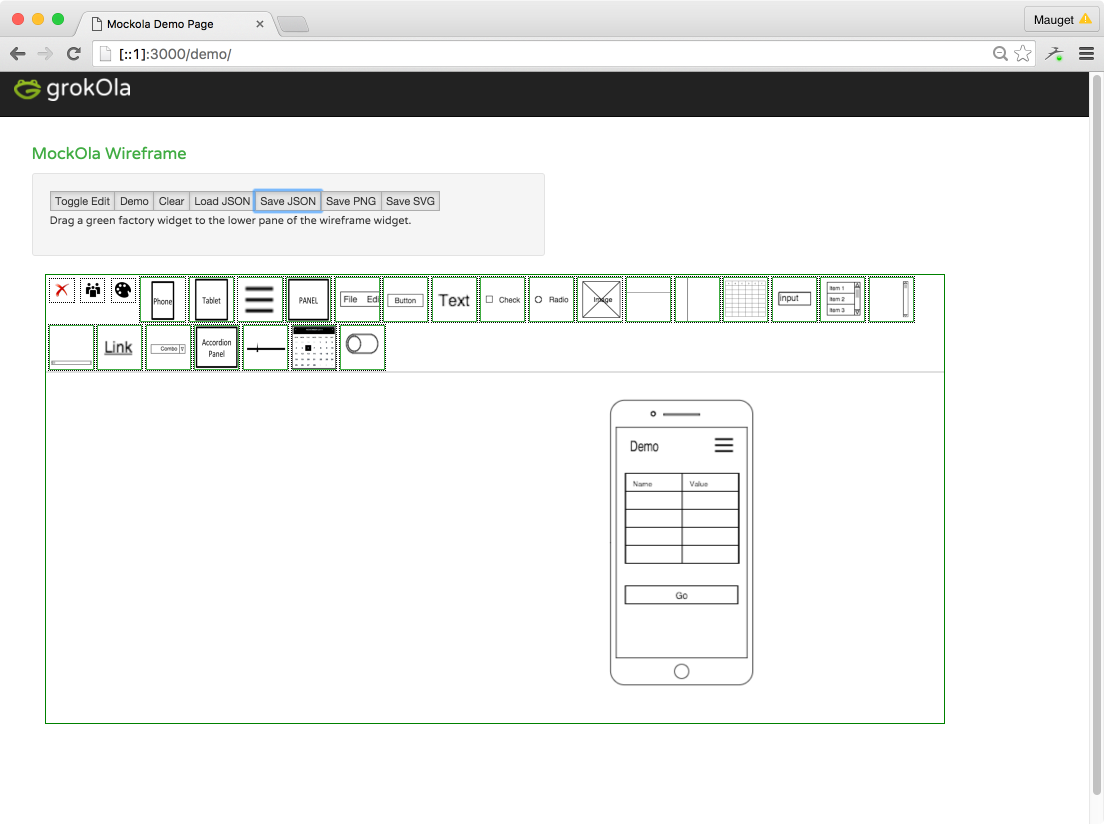The image size is (1104, 824).
Task: Select the Combo dropdown factory widget
Action: 168,347
